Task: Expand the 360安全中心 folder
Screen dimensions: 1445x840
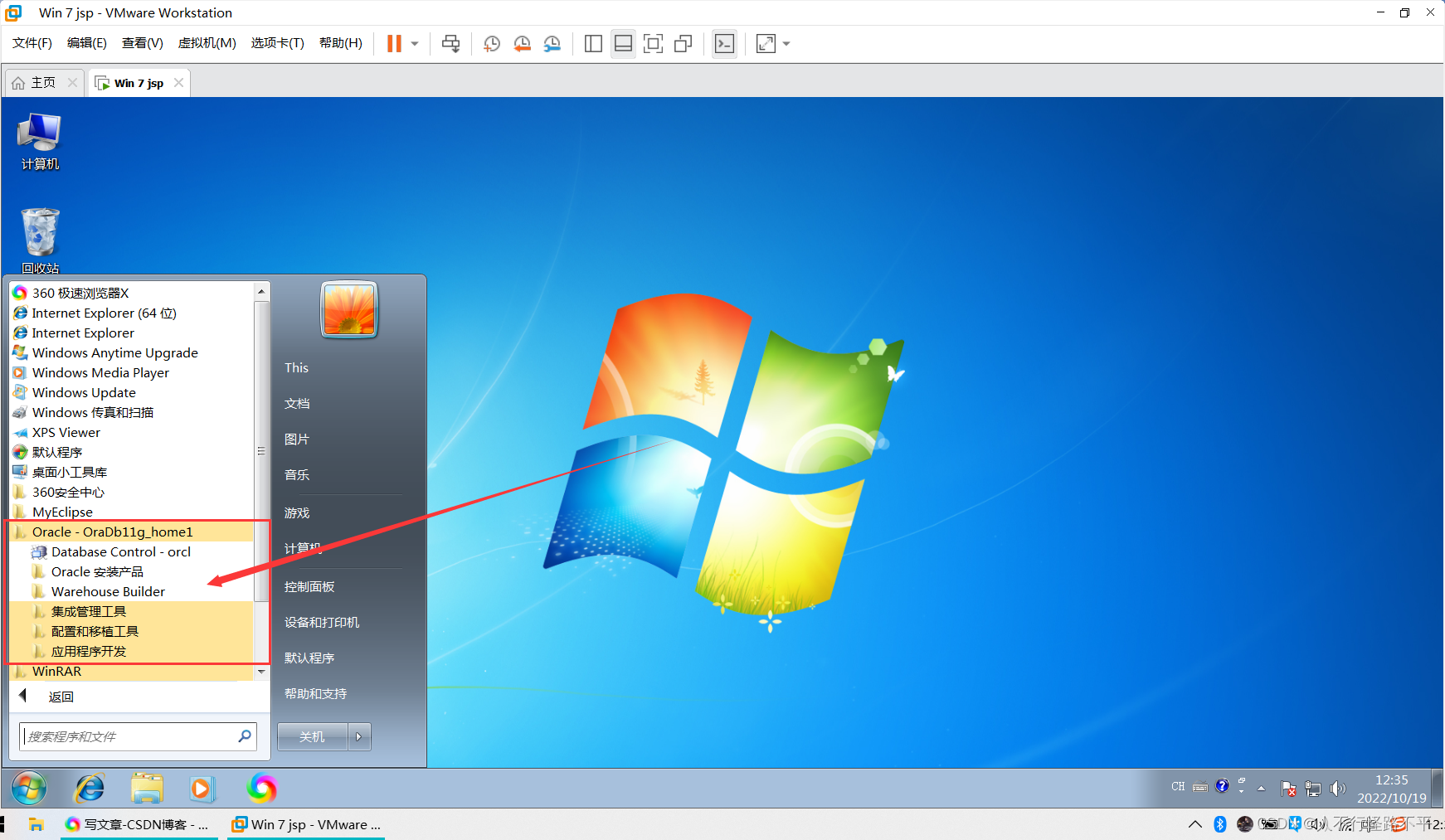Action: [133, 492]
